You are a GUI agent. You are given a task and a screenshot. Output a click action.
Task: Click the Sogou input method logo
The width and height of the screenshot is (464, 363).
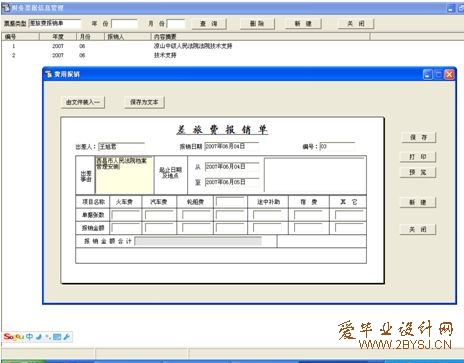[13, 337]
